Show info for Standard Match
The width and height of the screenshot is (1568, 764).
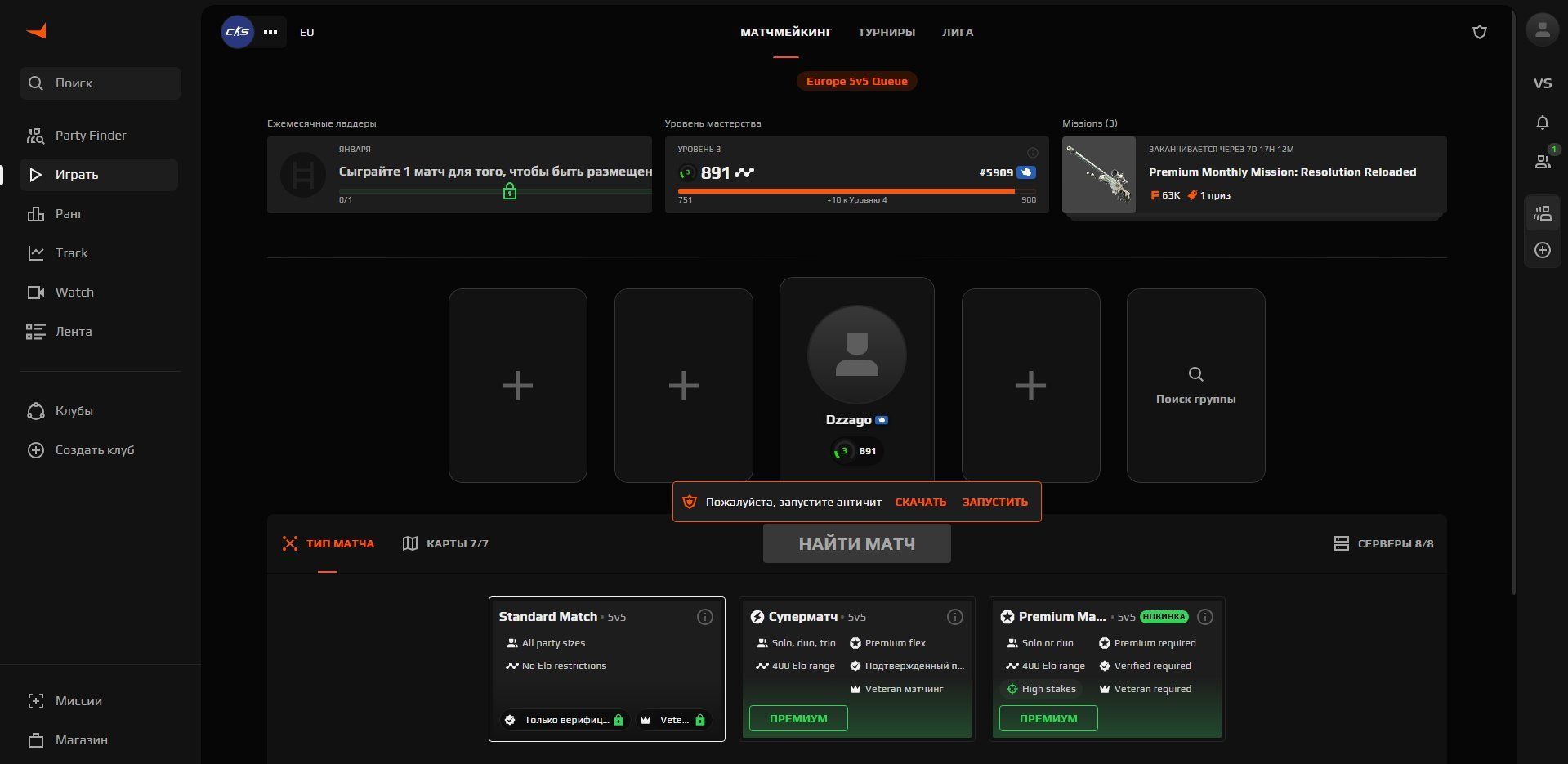[x=704, y=617]
